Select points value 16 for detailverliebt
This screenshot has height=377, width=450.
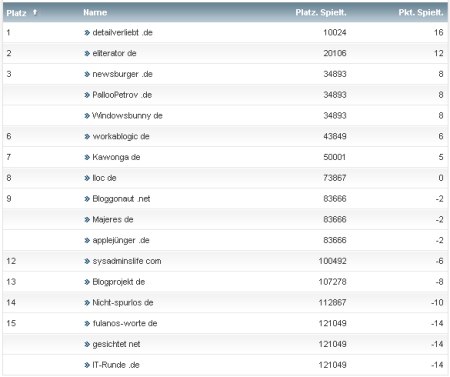(439, 33)
